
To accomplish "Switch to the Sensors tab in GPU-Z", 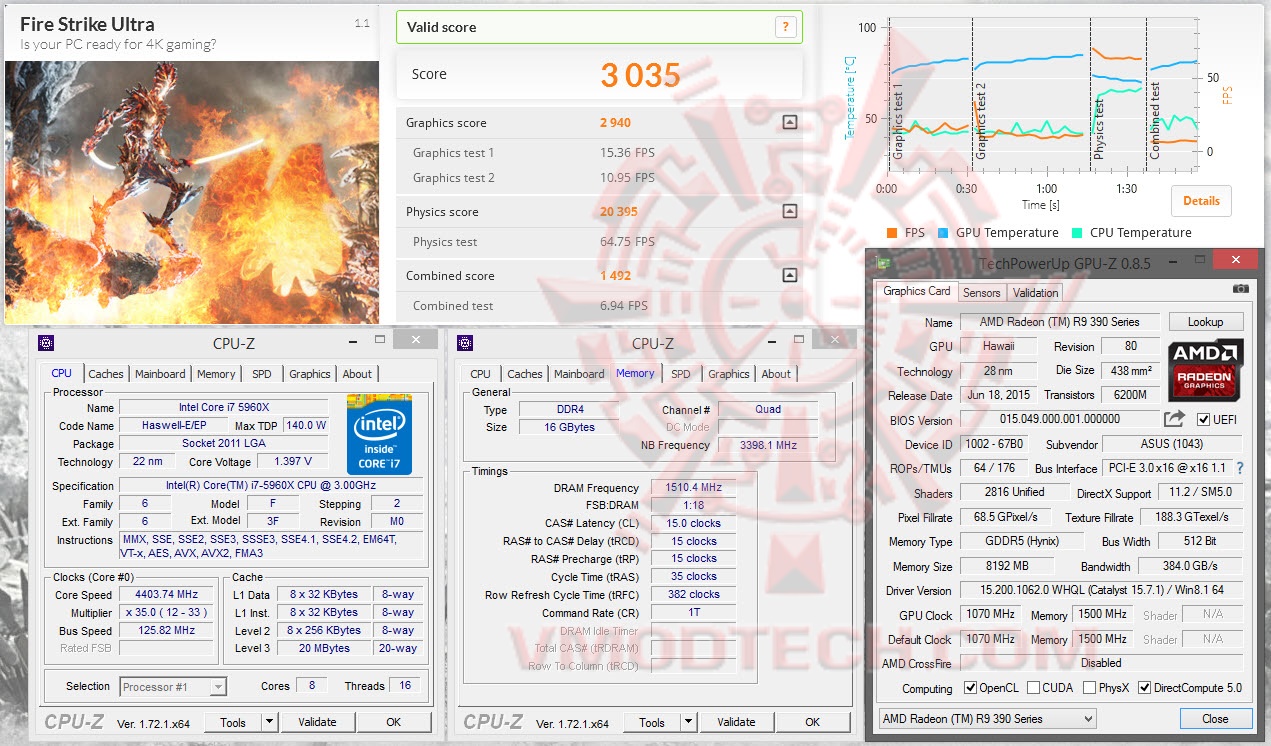I will (x=981, y=293).
